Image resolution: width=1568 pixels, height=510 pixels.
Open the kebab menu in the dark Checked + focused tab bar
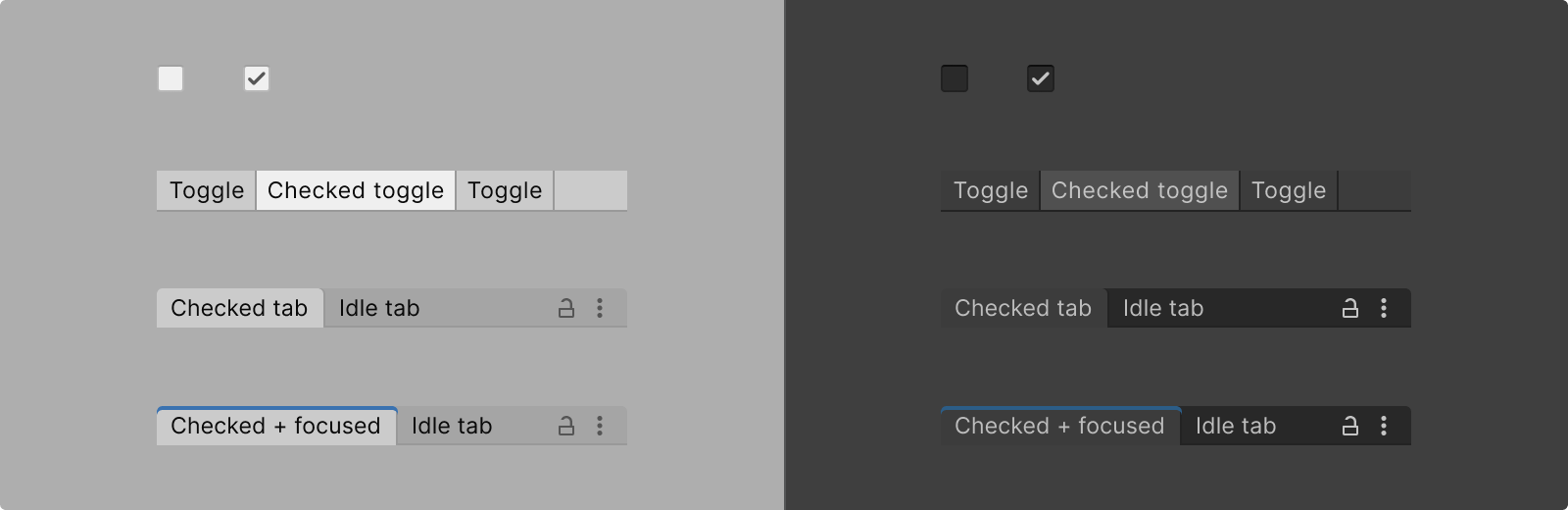click(1384, 427)
